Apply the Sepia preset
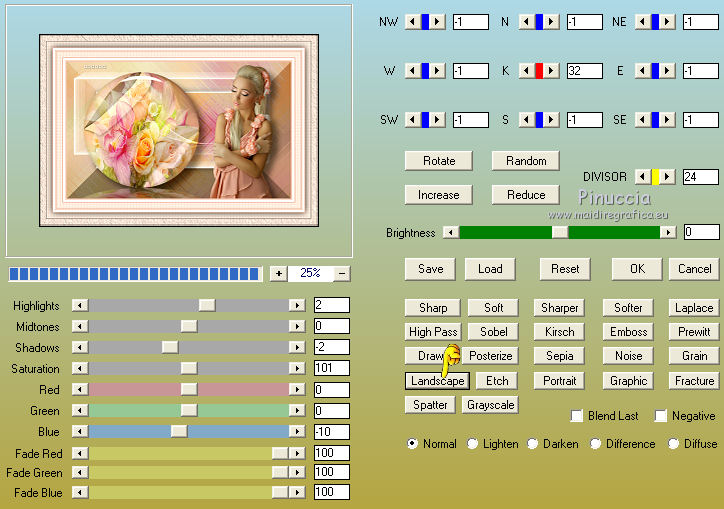This screenshot has width=724, height=509. tap(559, 356)
